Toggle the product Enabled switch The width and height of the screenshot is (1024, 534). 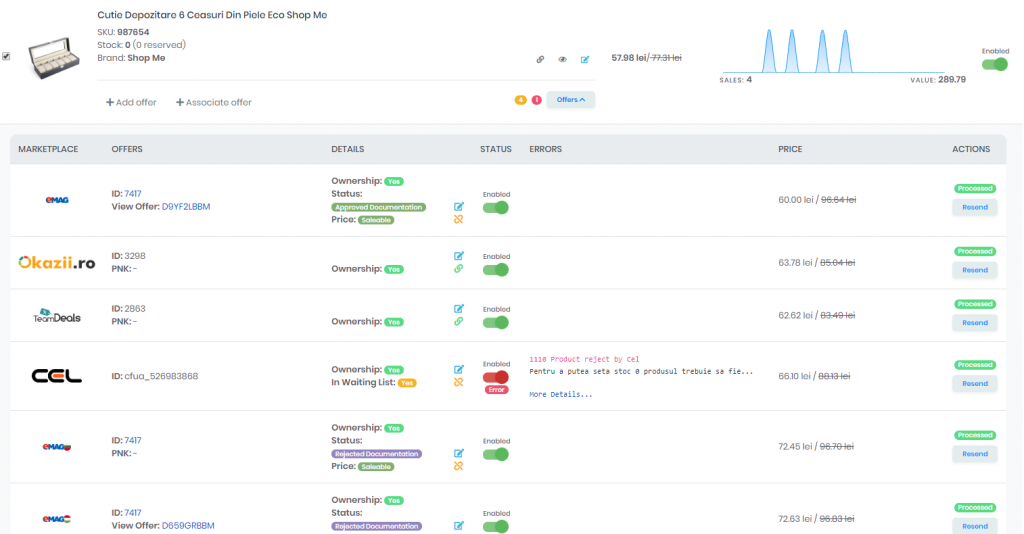995,64
